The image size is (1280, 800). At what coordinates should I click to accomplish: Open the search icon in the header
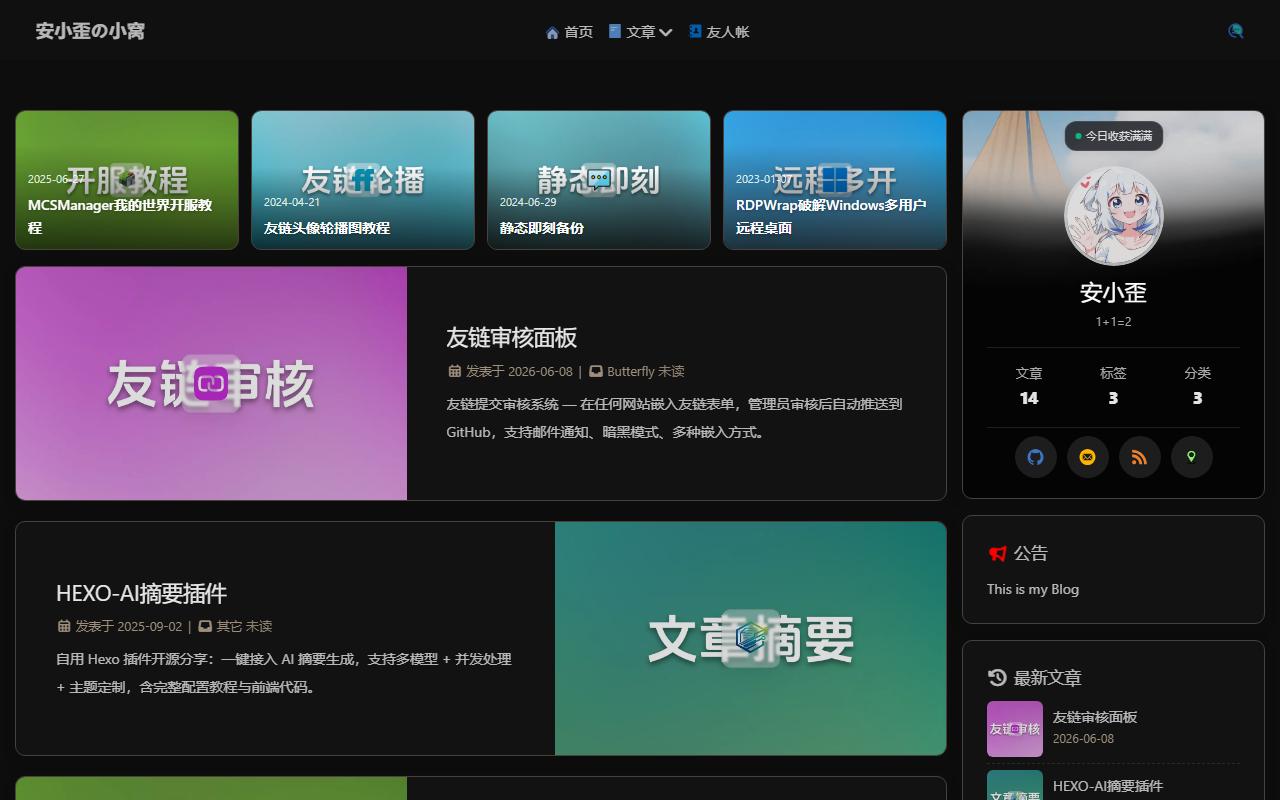coord(1236,31)
